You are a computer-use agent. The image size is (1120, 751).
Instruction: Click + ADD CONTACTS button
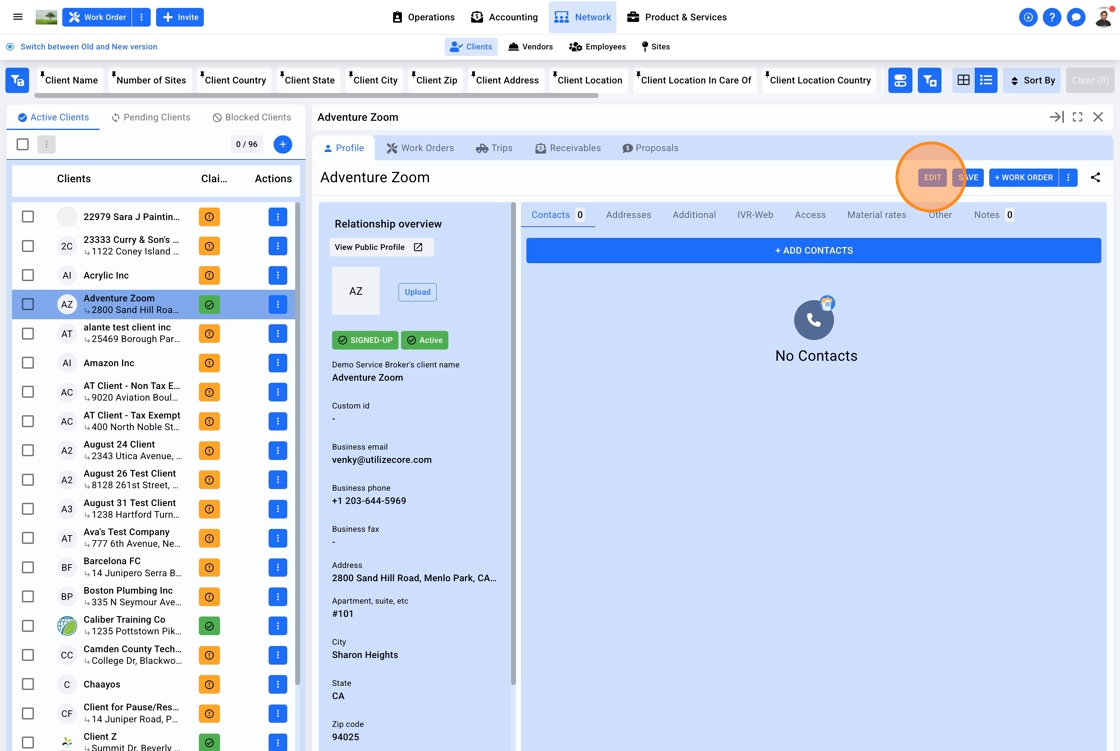pos(814,250)
